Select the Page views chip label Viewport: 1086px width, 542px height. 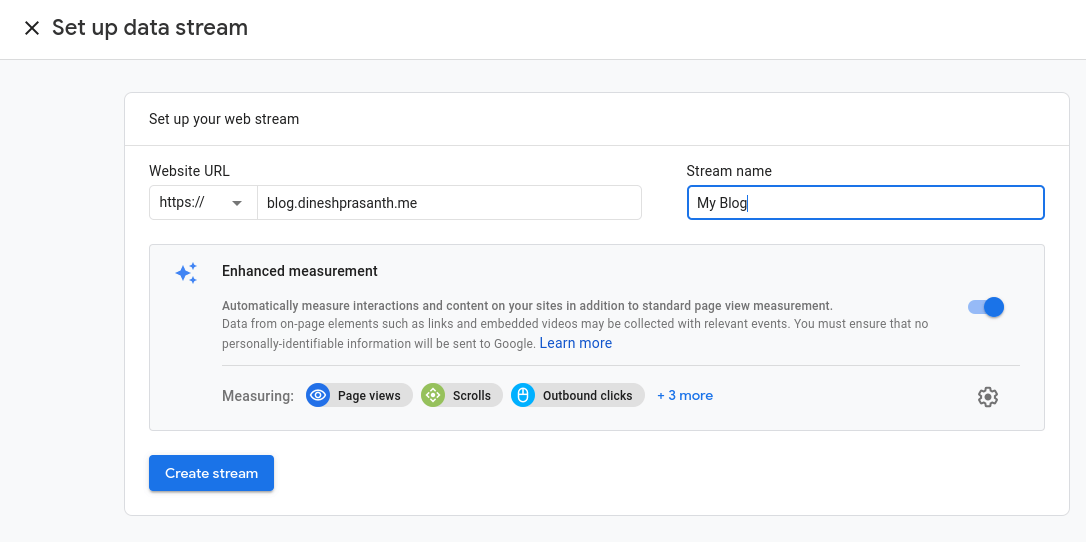tap(369, 396)
